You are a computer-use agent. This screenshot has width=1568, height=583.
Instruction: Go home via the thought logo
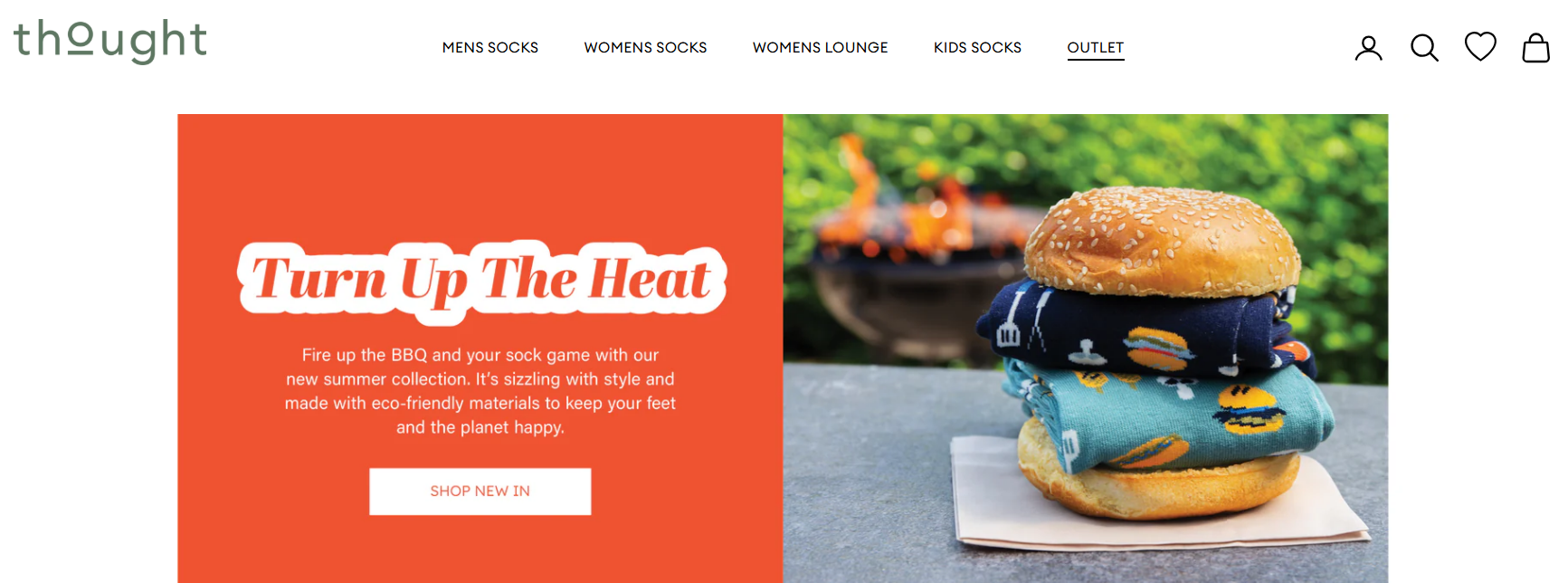[109, 41]
